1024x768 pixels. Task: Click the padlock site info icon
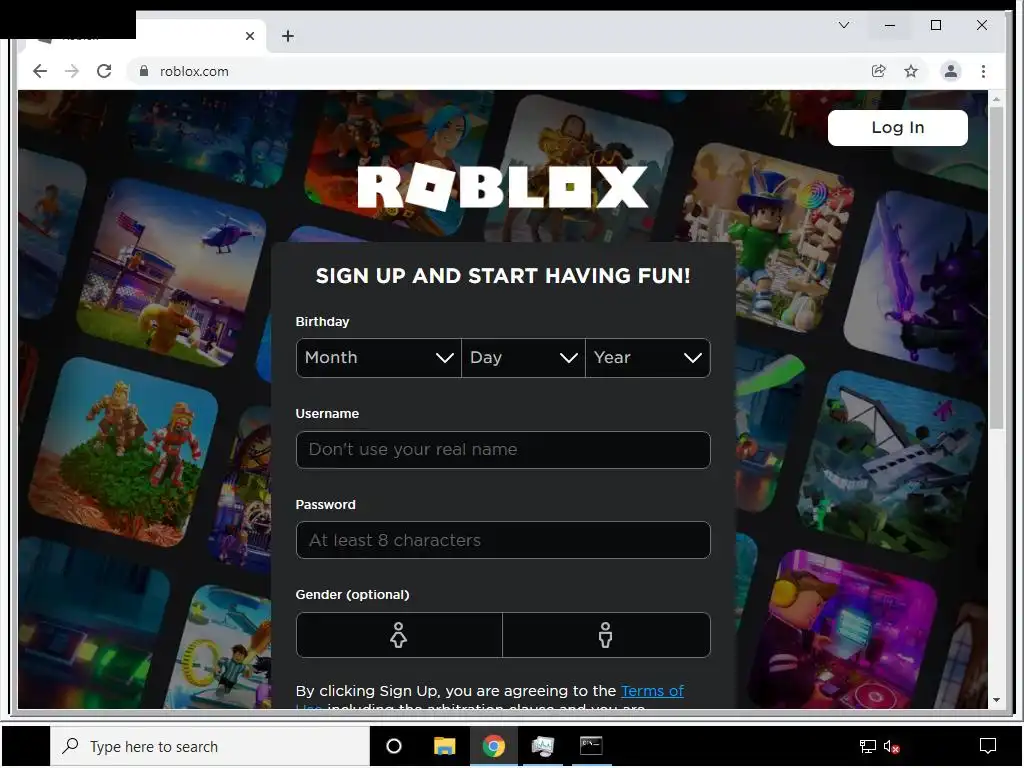pyautogui.click(x=144, y=71)
